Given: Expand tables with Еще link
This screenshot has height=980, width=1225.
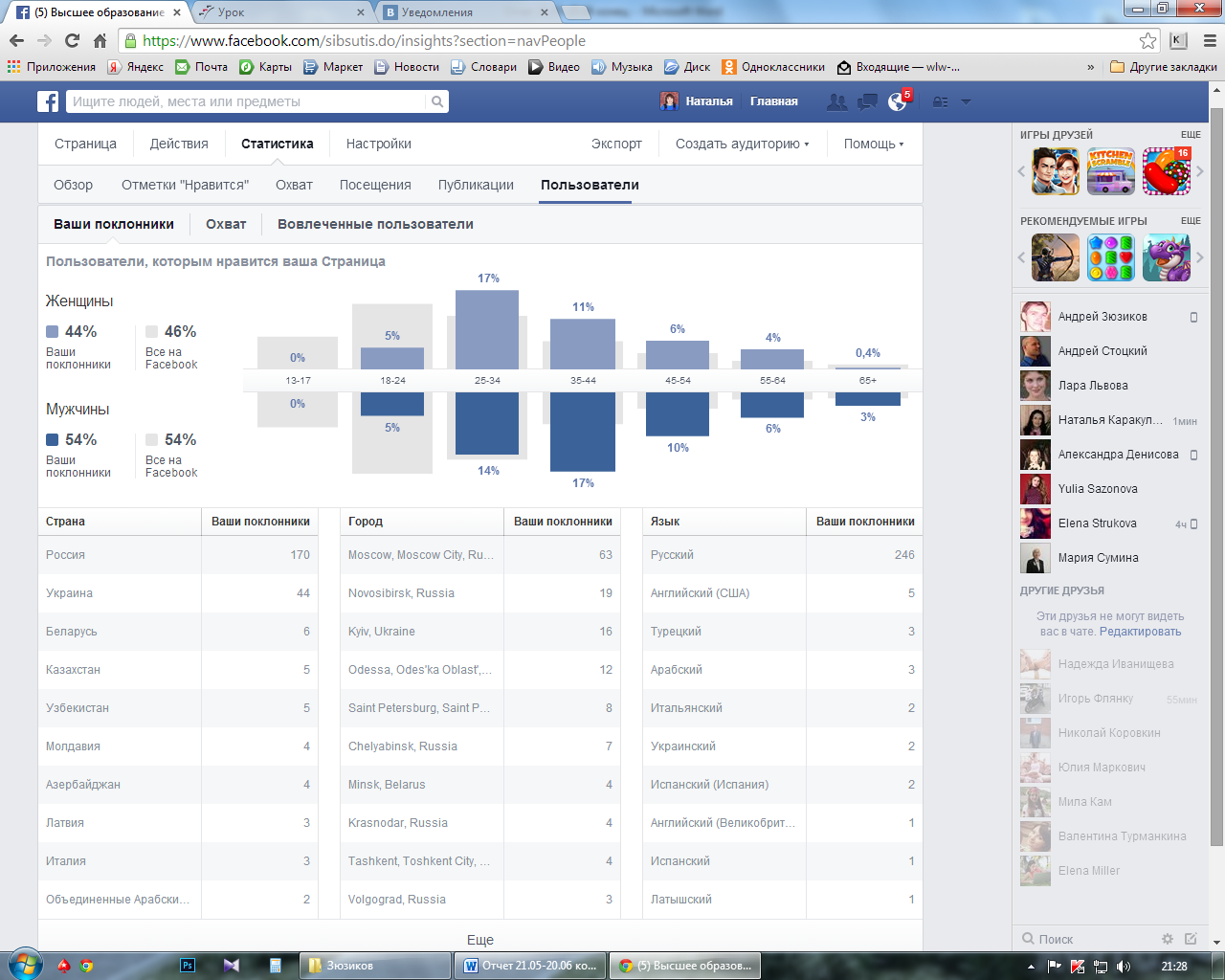Looking at the screenshot, I should click(480, 940).
